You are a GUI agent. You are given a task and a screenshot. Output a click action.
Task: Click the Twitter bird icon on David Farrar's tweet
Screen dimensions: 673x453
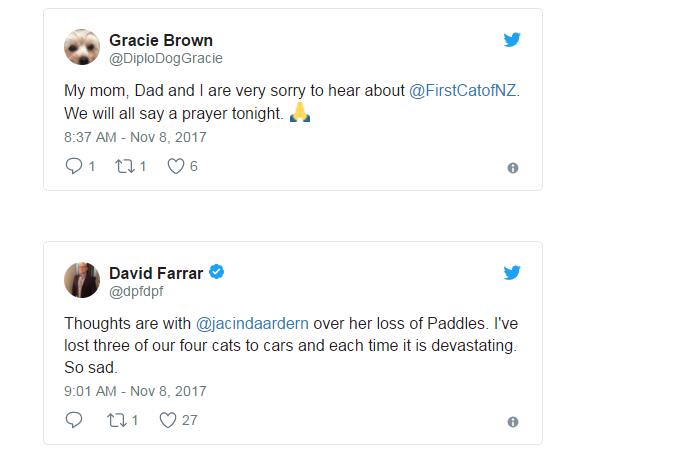[512, 272]
